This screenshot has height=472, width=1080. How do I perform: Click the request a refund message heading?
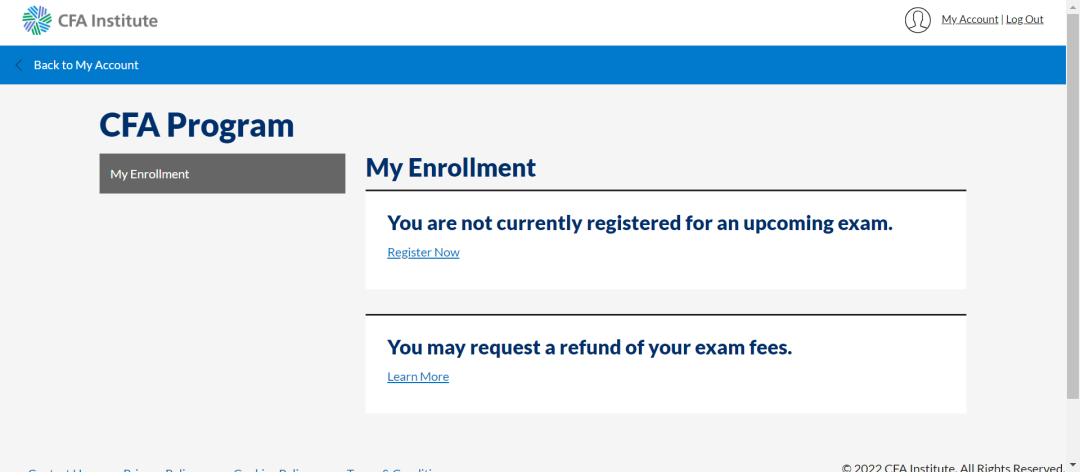[x=589, y=347]
